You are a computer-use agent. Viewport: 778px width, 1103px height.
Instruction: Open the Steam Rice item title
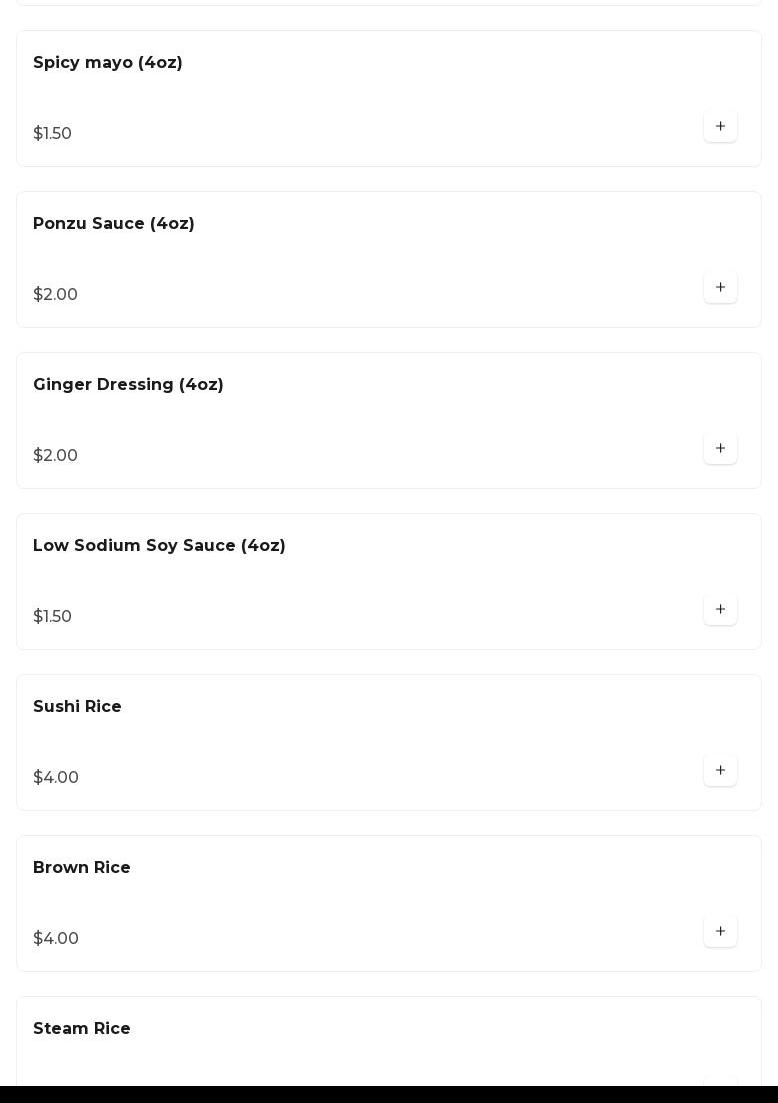(x=82, y=1029)
